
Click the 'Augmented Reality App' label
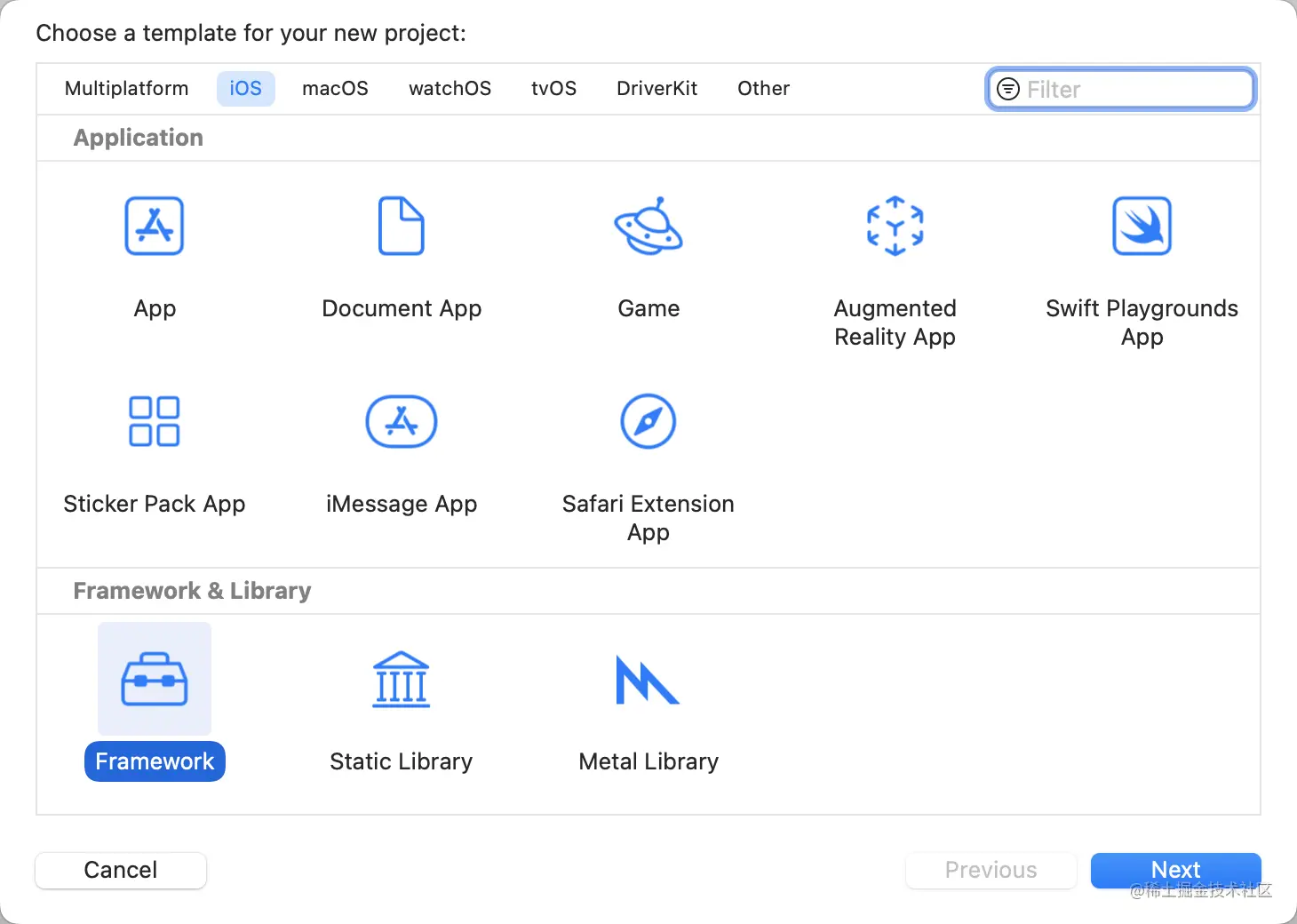point(895,323)
